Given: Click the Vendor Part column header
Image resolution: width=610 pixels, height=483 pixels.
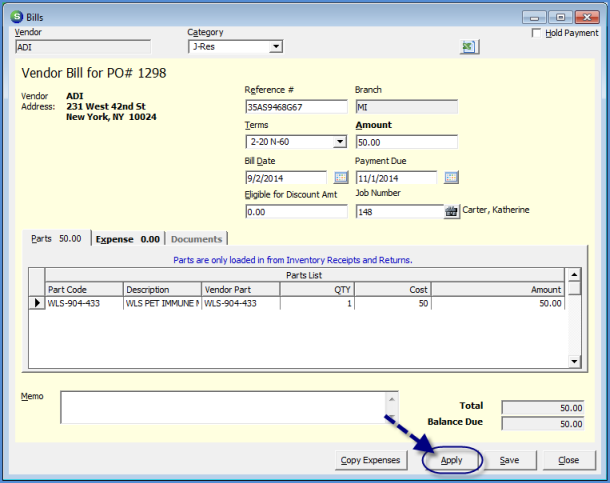Looking at the screenshot, I should tap(240, 289).
